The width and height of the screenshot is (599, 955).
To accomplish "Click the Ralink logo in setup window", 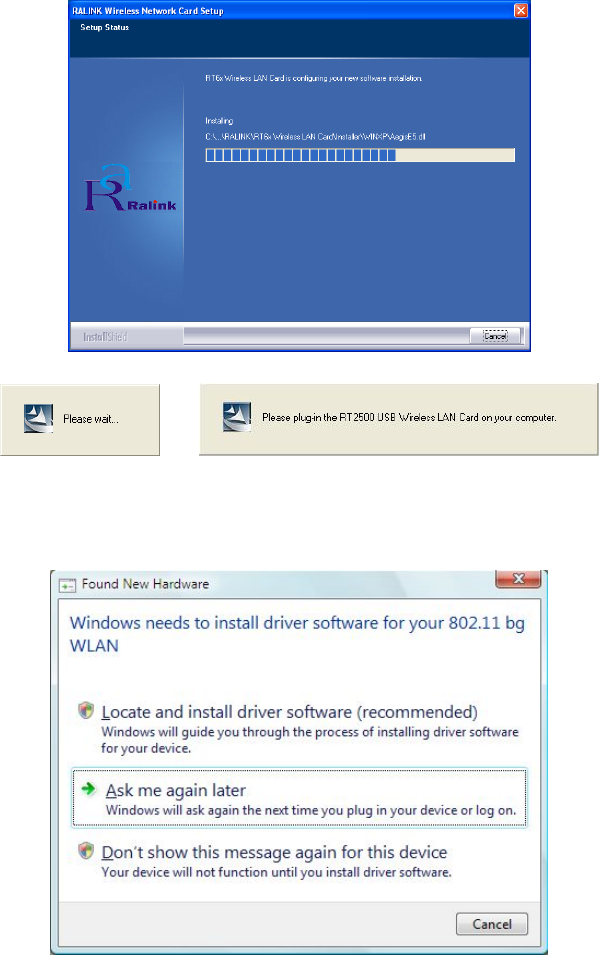I will (x=130, y=188).
